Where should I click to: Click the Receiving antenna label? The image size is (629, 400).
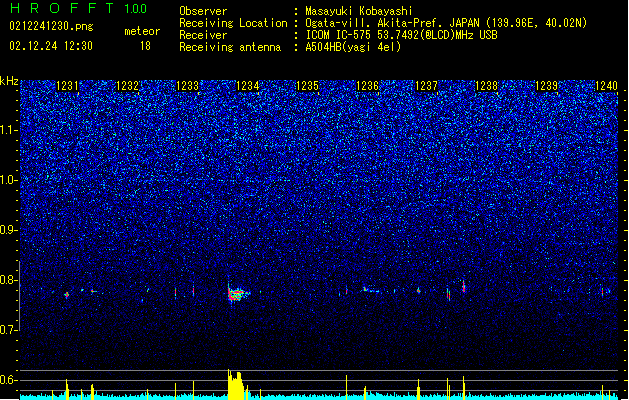(x=230, y=47)
